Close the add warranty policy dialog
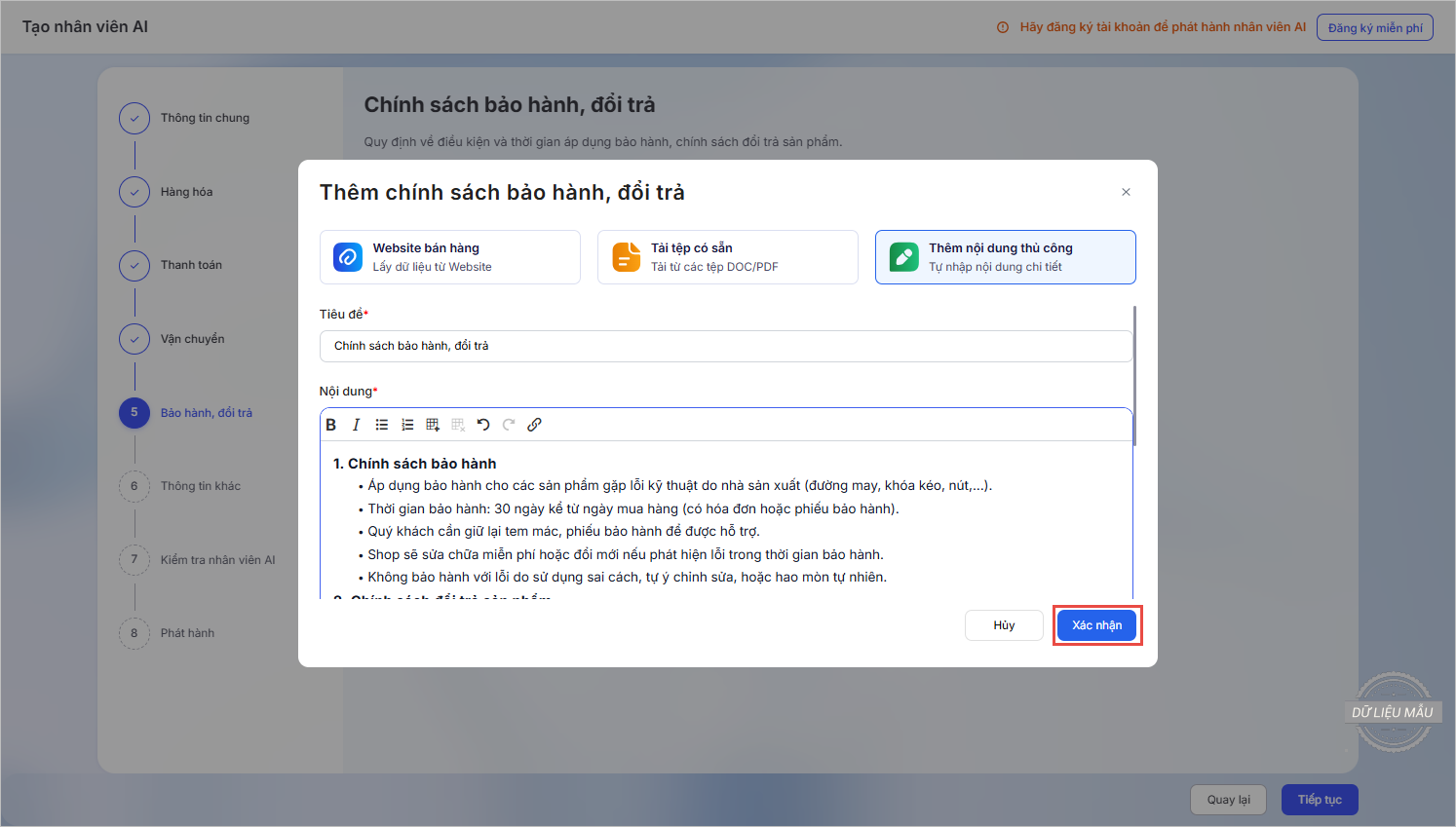The height and width of the screenshot is (827, 1456). coord(1126,192)
